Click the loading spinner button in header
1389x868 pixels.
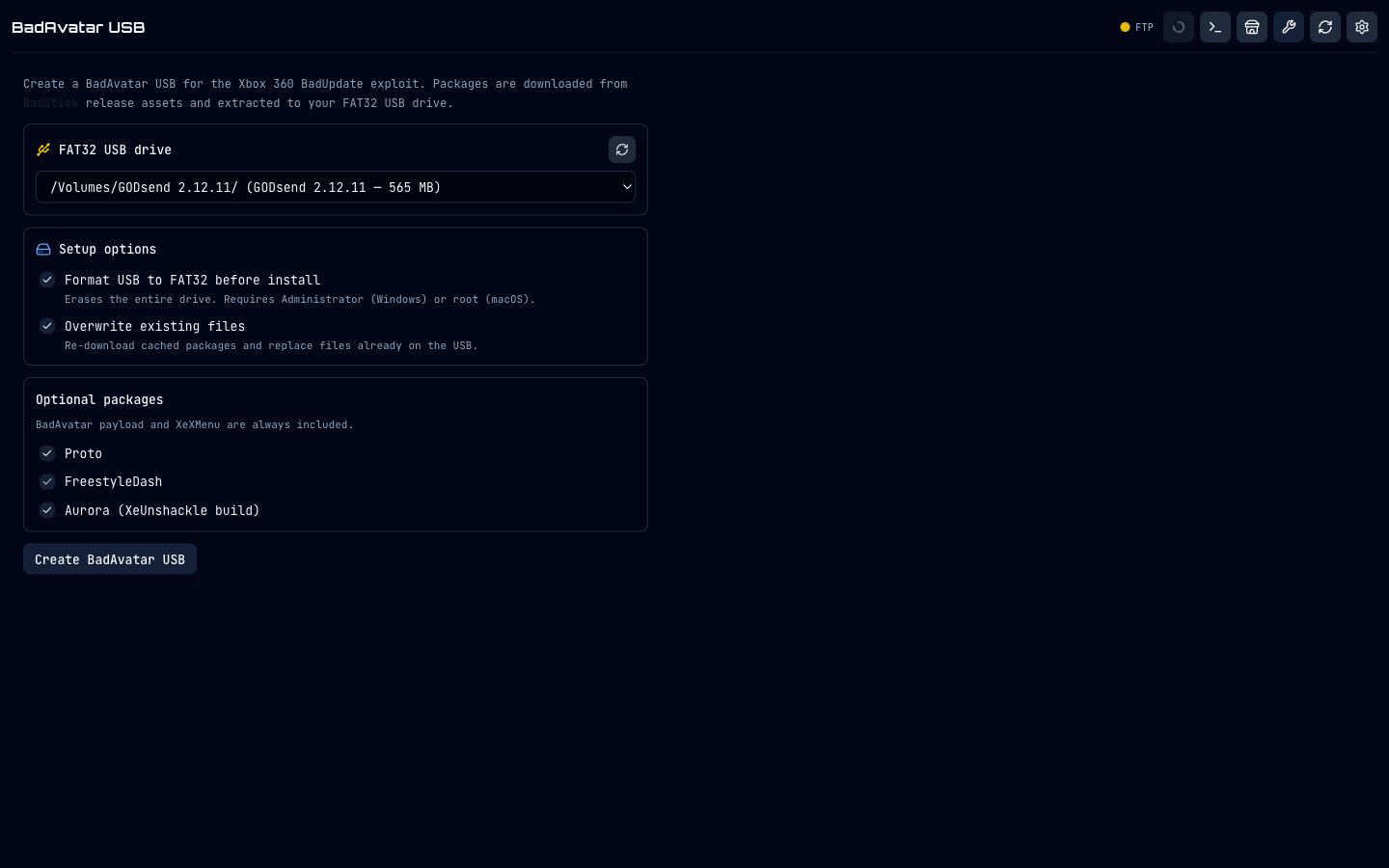coord(1179,27)
